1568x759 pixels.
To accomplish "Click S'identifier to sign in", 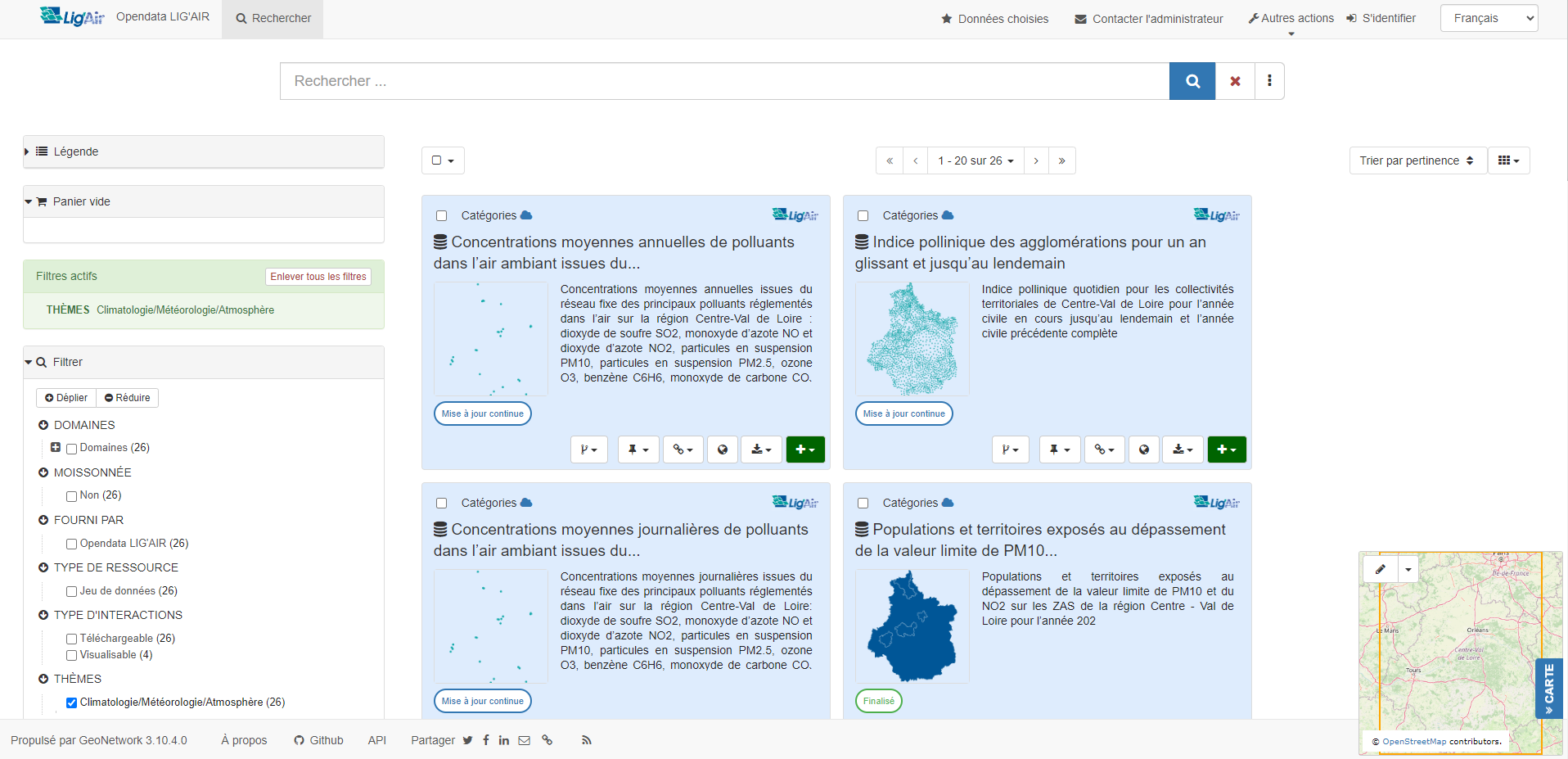I will (1381, 18).
